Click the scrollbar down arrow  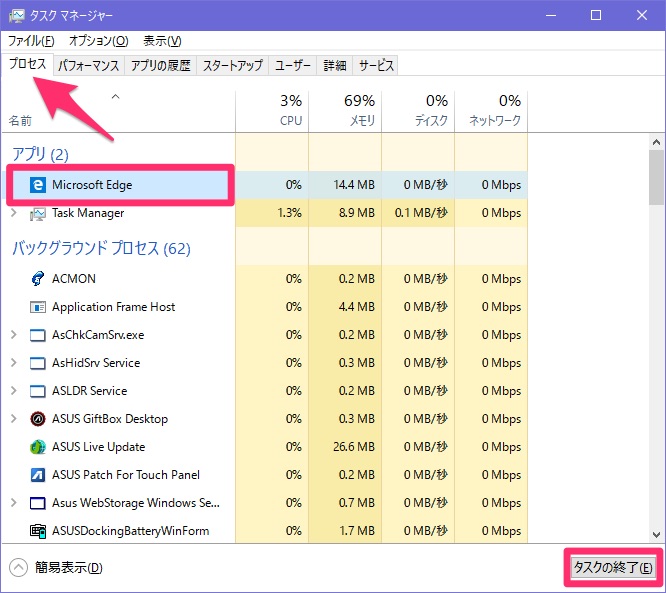[657, 535]
